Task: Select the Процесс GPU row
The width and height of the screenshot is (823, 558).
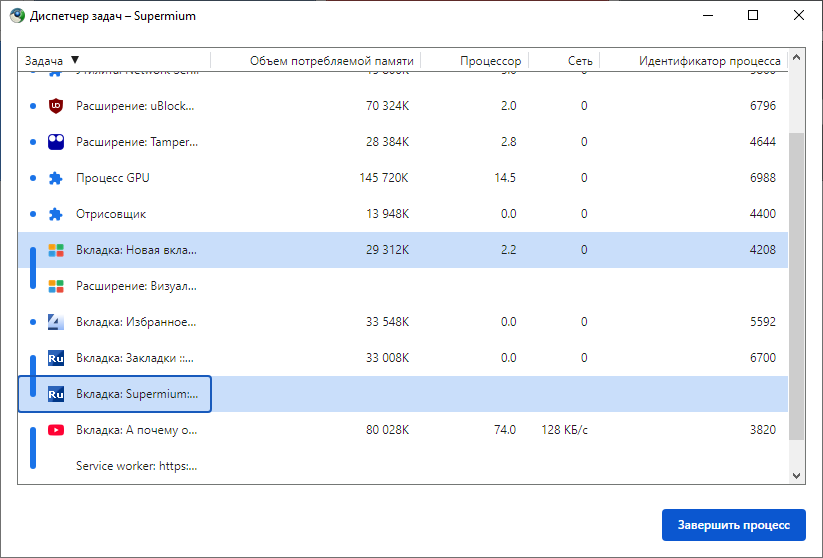Action: 403,178
